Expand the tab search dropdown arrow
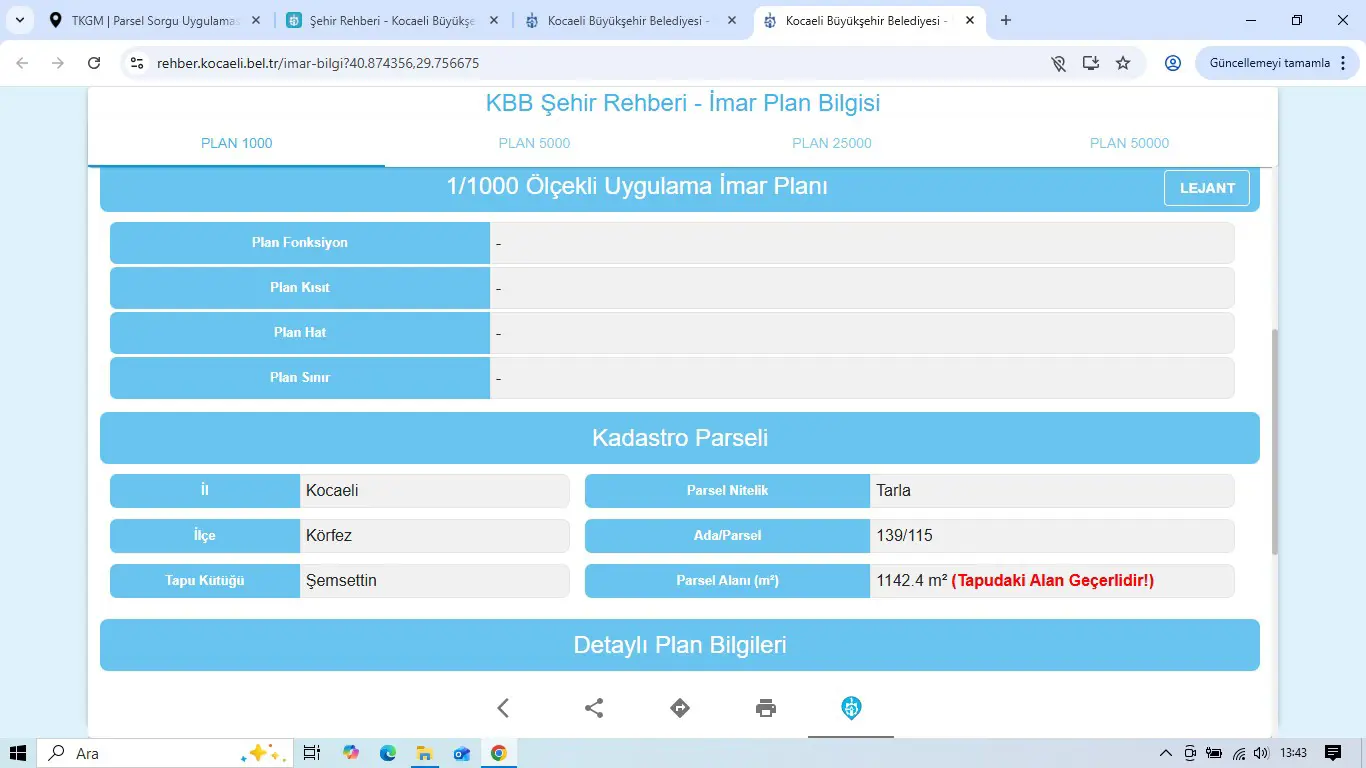1366x768 pixels. [19, 20]
